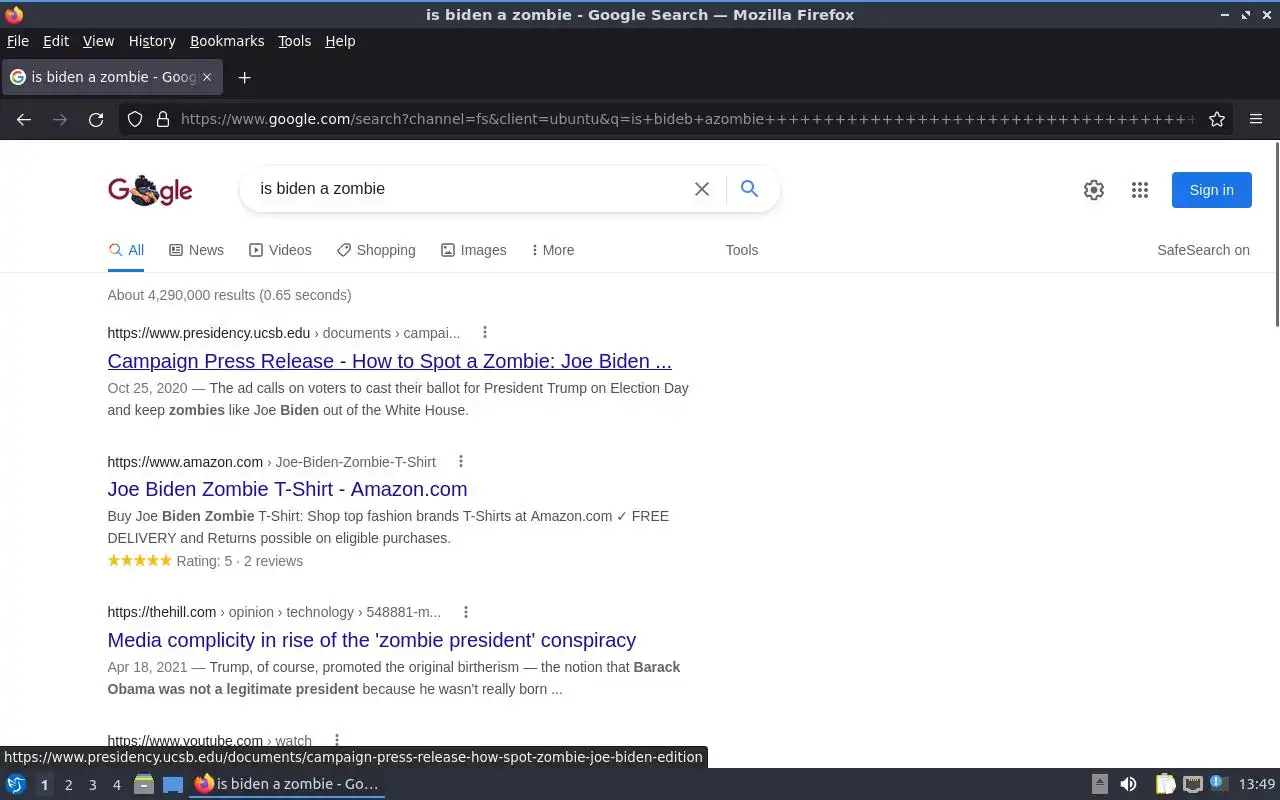The image size is (1280, 800).
Task: Click the removable media eject tray icon
Action: tap(1099, 784)
